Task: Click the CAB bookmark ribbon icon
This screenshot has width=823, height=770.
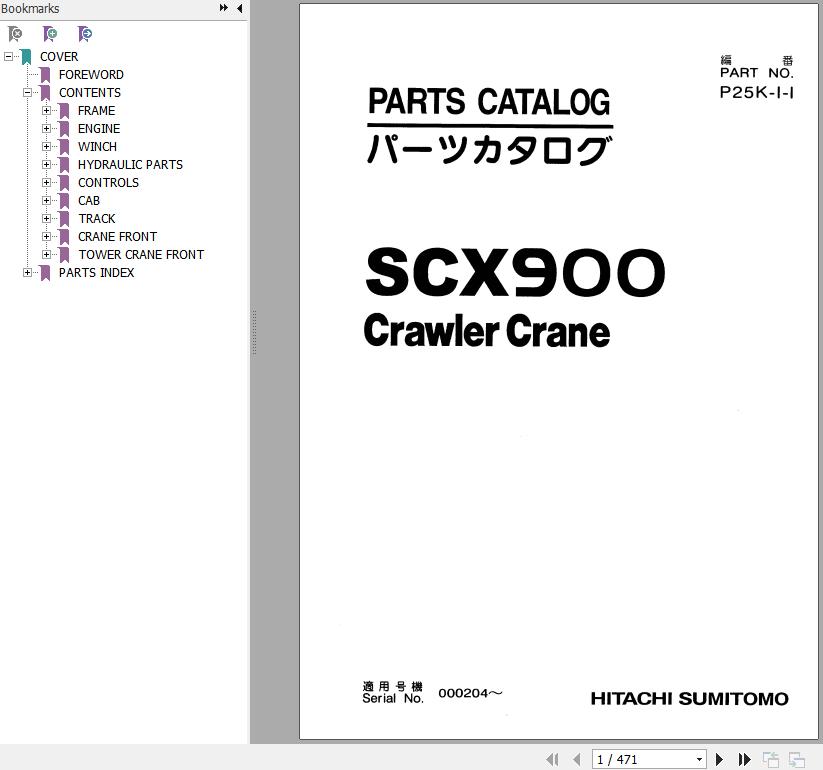Action: tap(64, 201)
